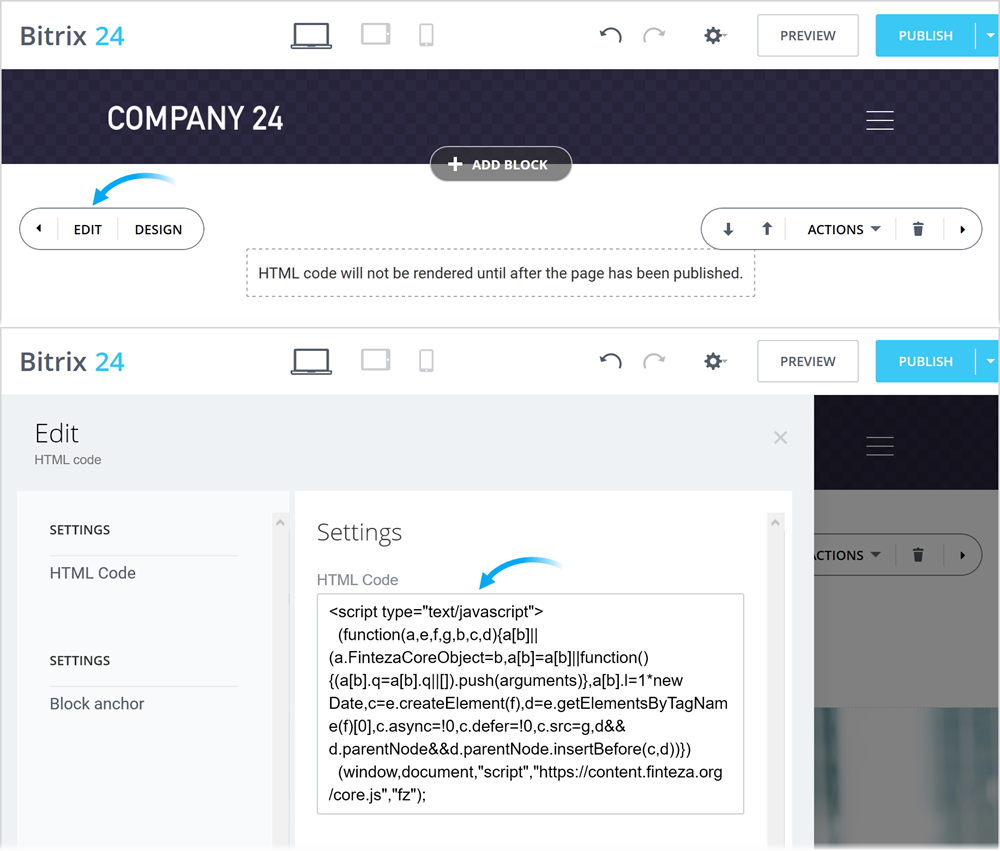Collapse block controls with left triangle
This screenshot has width=1000, height=851.
39,229
